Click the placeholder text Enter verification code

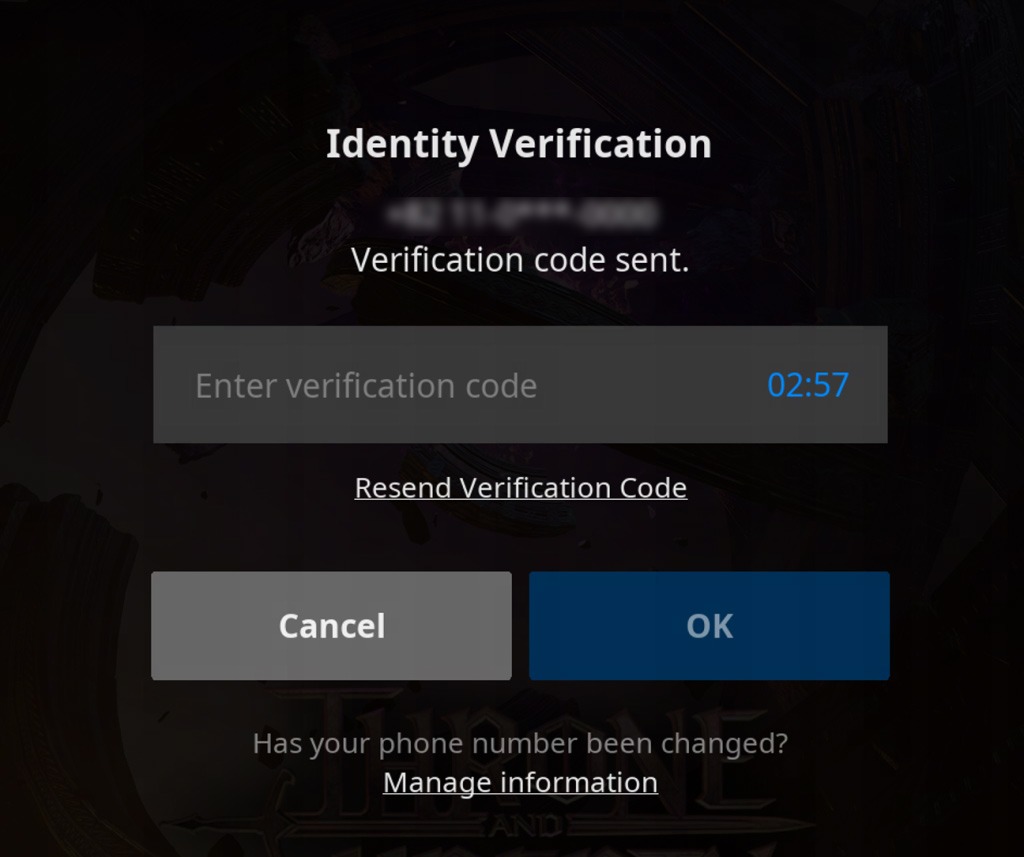coord(366,386)
